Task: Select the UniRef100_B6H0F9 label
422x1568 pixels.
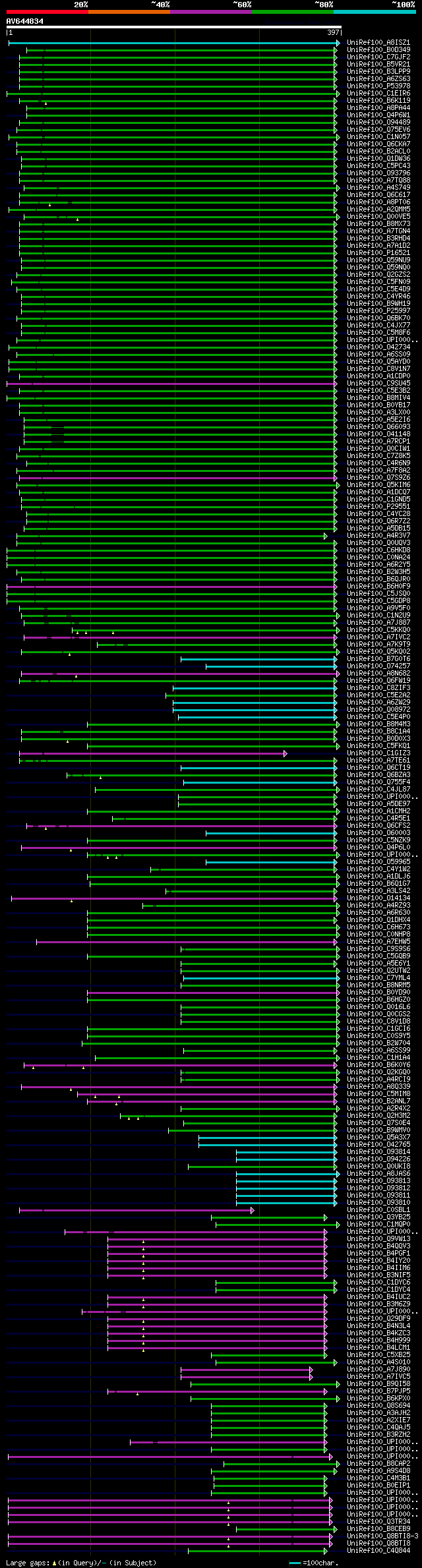Action: tap(378, 587)
